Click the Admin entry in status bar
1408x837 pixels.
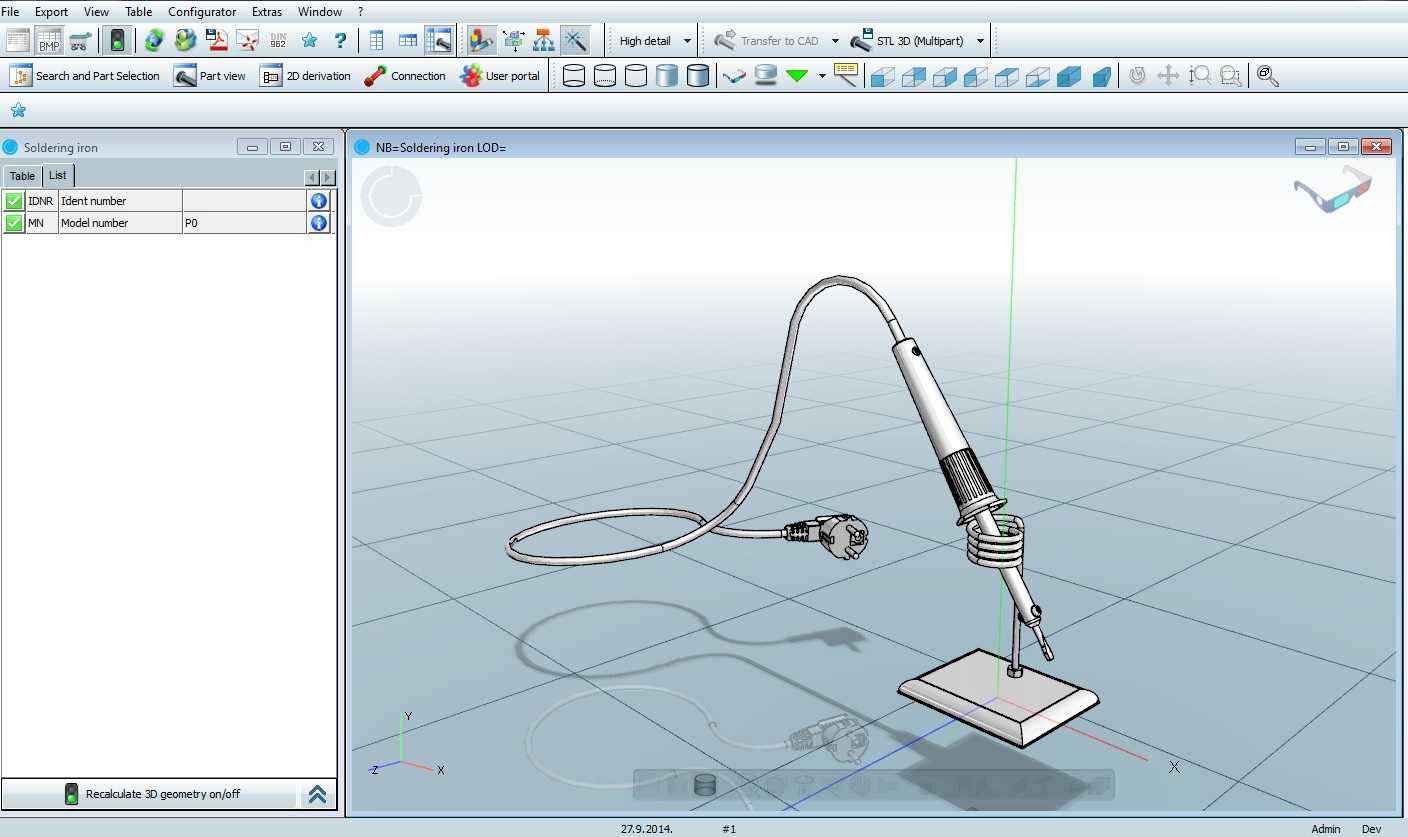(1326, 829)
